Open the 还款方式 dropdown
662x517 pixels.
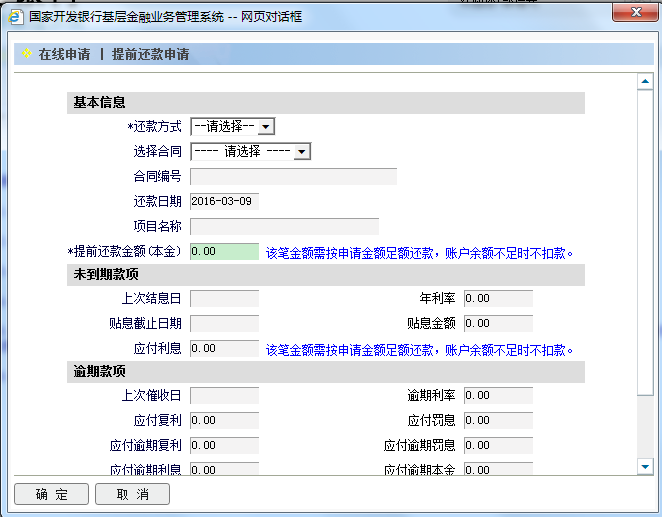click(x=232, y=126)
